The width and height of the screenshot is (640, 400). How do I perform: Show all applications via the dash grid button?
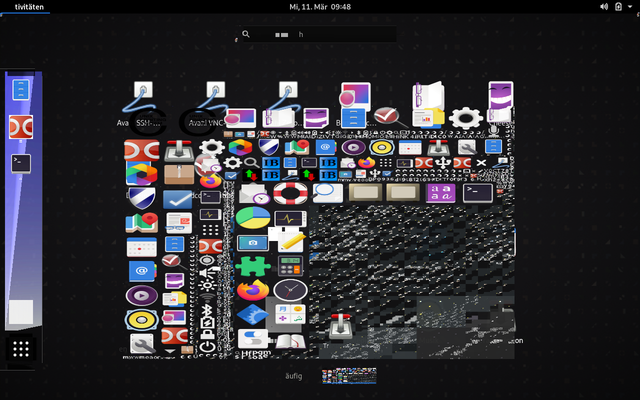(x=21, y=349)
